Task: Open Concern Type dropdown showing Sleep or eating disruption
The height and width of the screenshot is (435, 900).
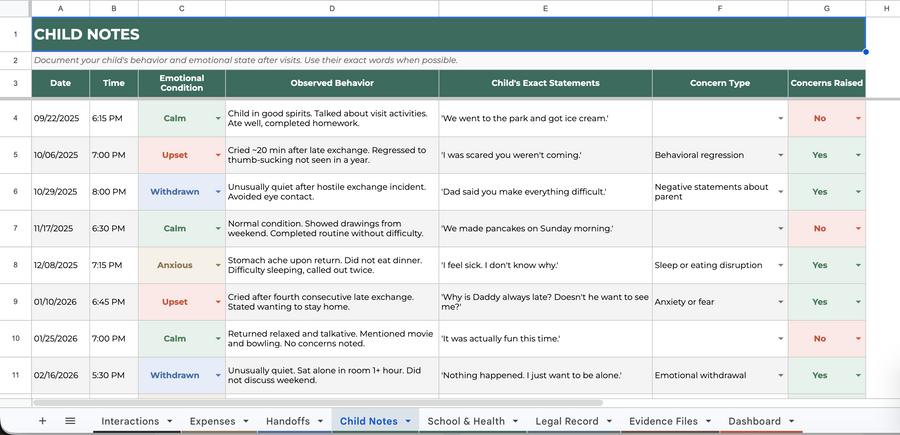Action: (x=781, y=265)
